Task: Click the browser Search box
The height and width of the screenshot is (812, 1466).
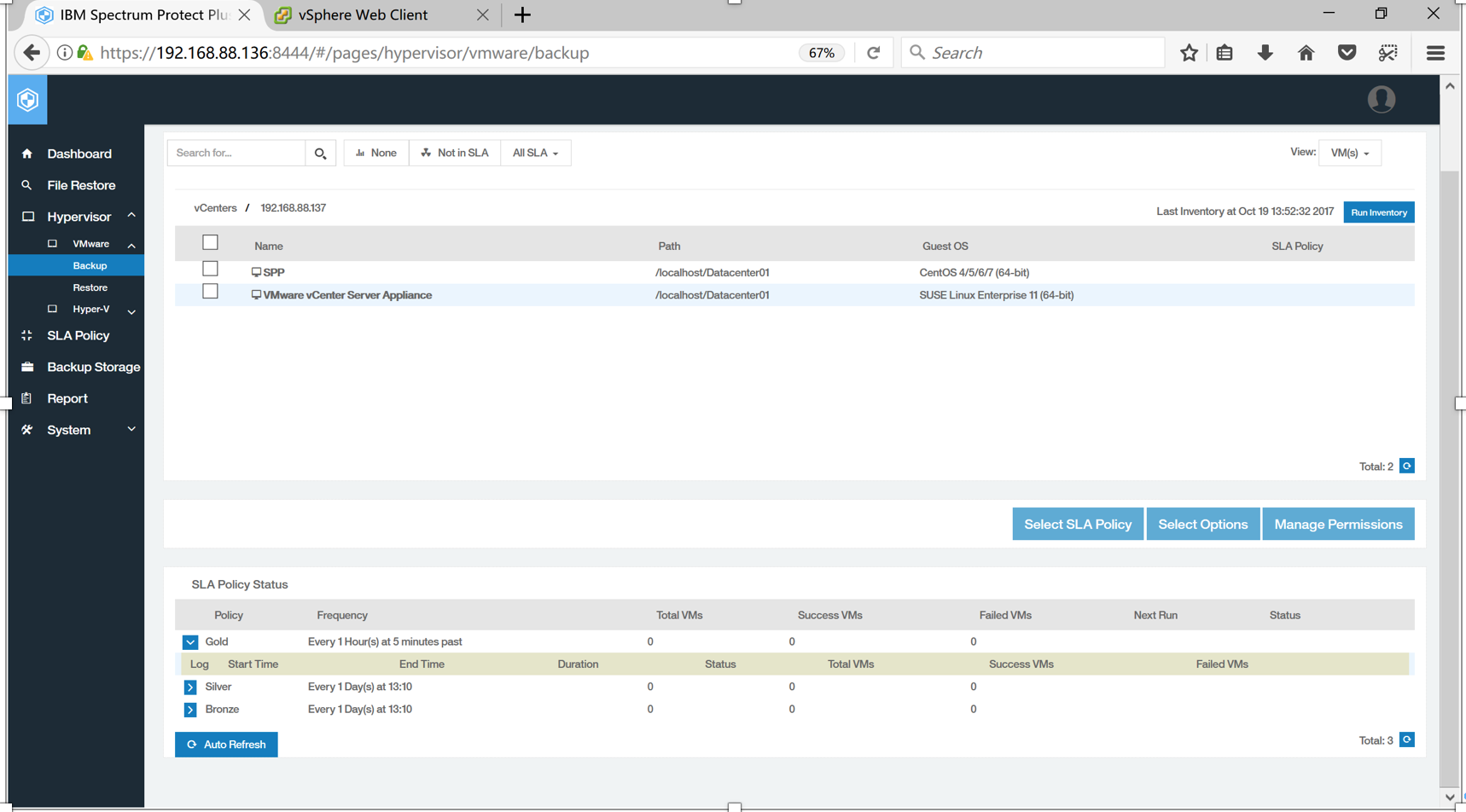Action: click(x=1033, y=53)
